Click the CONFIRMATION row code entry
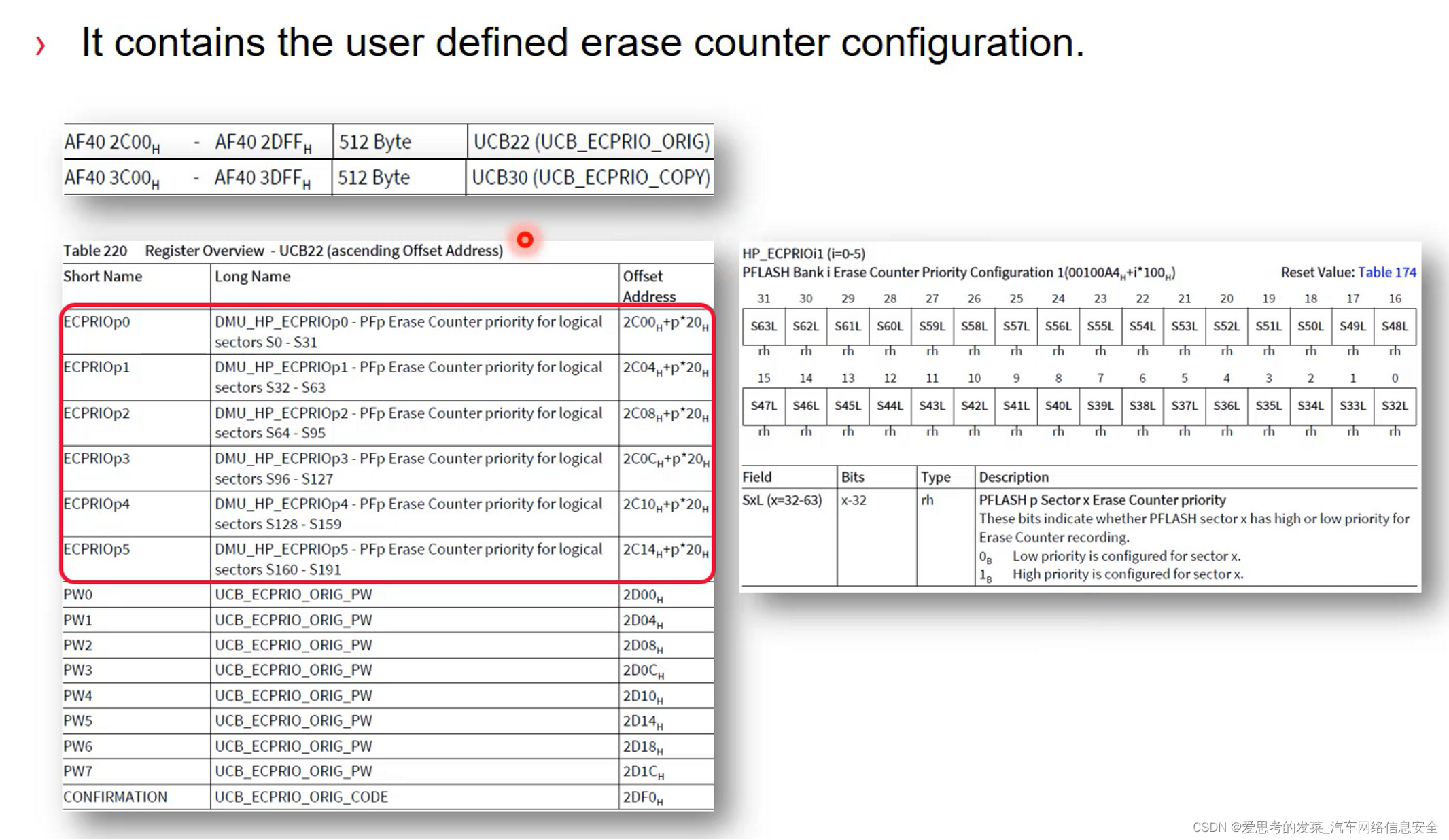1449x840 pixels. (x=302, y=796)
